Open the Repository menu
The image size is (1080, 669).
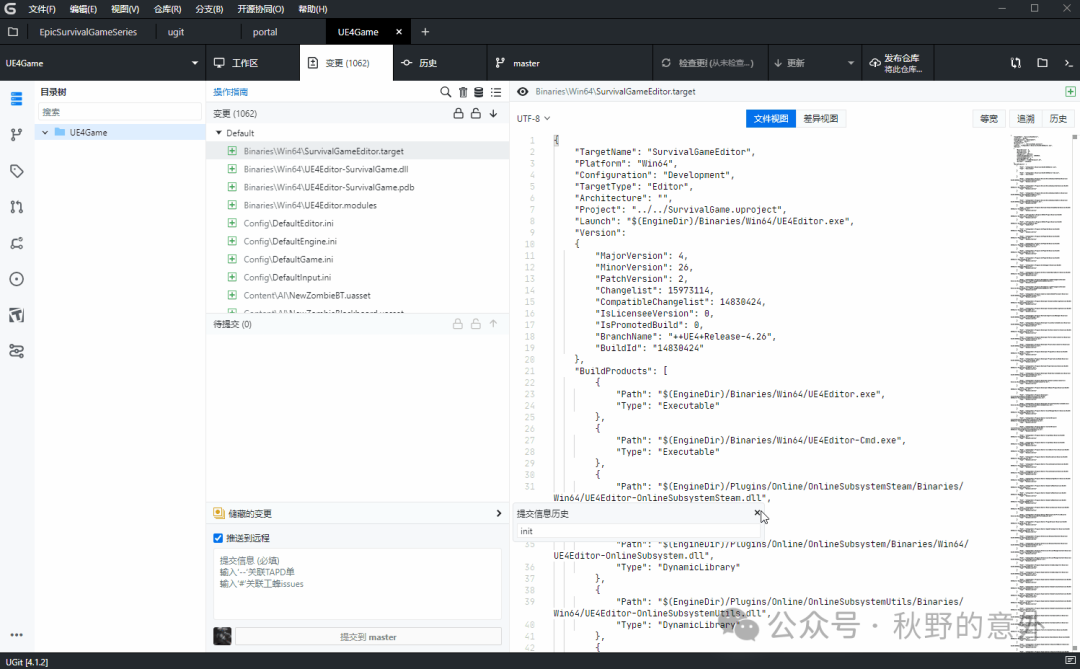point(167,9)
